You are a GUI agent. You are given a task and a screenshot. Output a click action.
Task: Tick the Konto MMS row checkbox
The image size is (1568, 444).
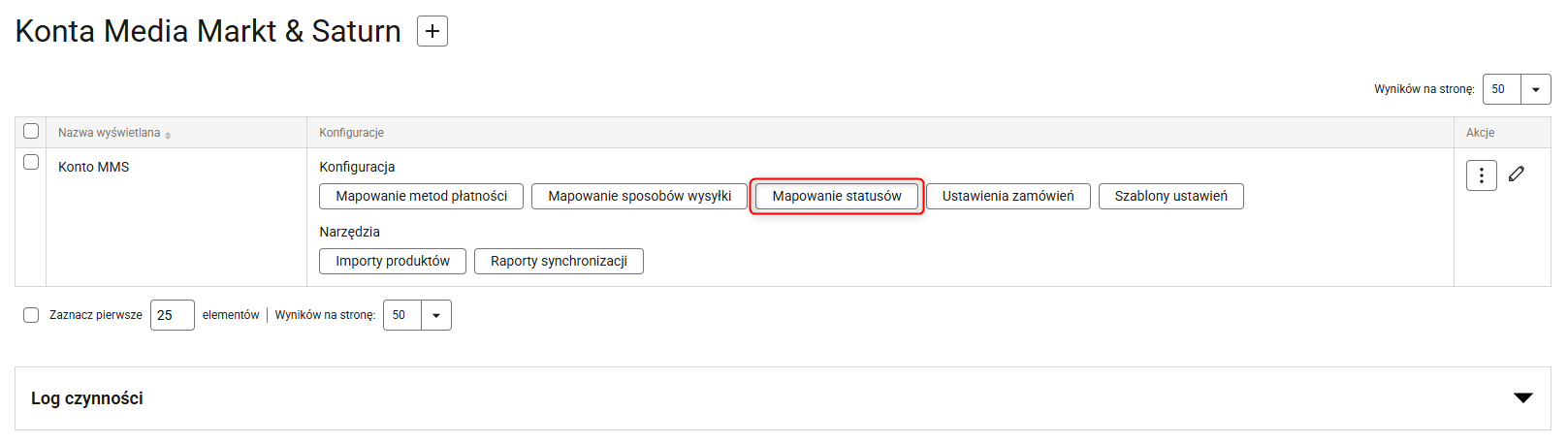click(31, 162)
